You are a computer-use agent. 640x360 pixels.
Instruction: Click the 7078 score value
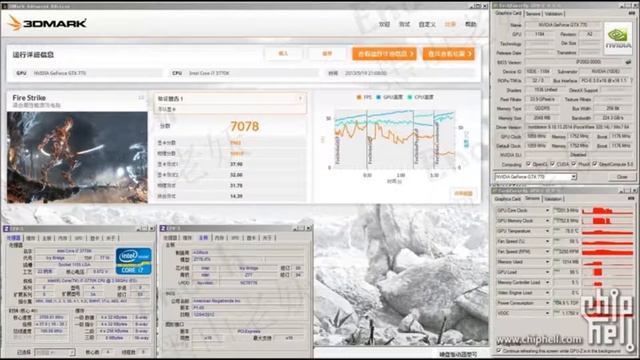[x=244, y=126]
